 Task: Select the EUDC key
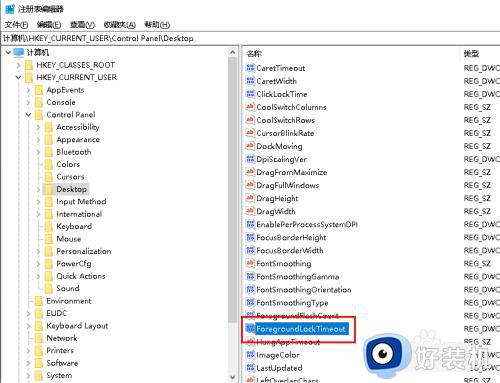(x=56, y=313)
